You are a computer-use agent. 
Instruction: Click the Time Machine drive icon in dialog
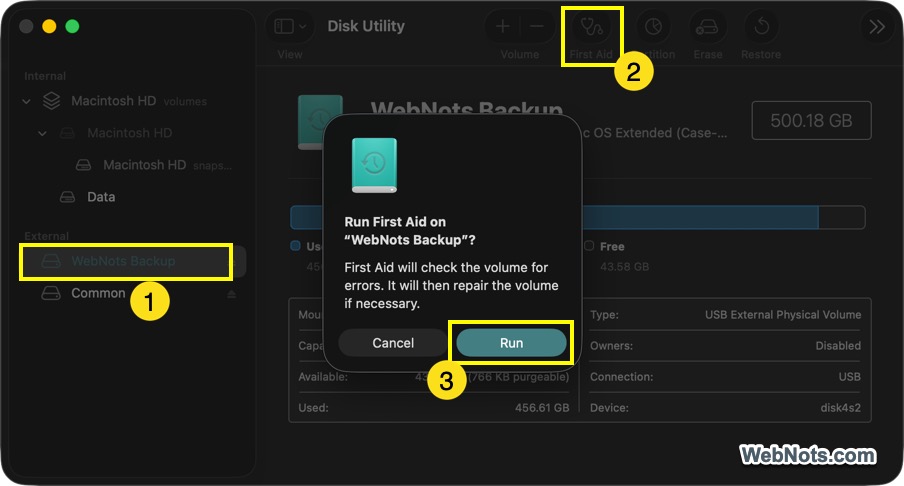tap(374, 165)
